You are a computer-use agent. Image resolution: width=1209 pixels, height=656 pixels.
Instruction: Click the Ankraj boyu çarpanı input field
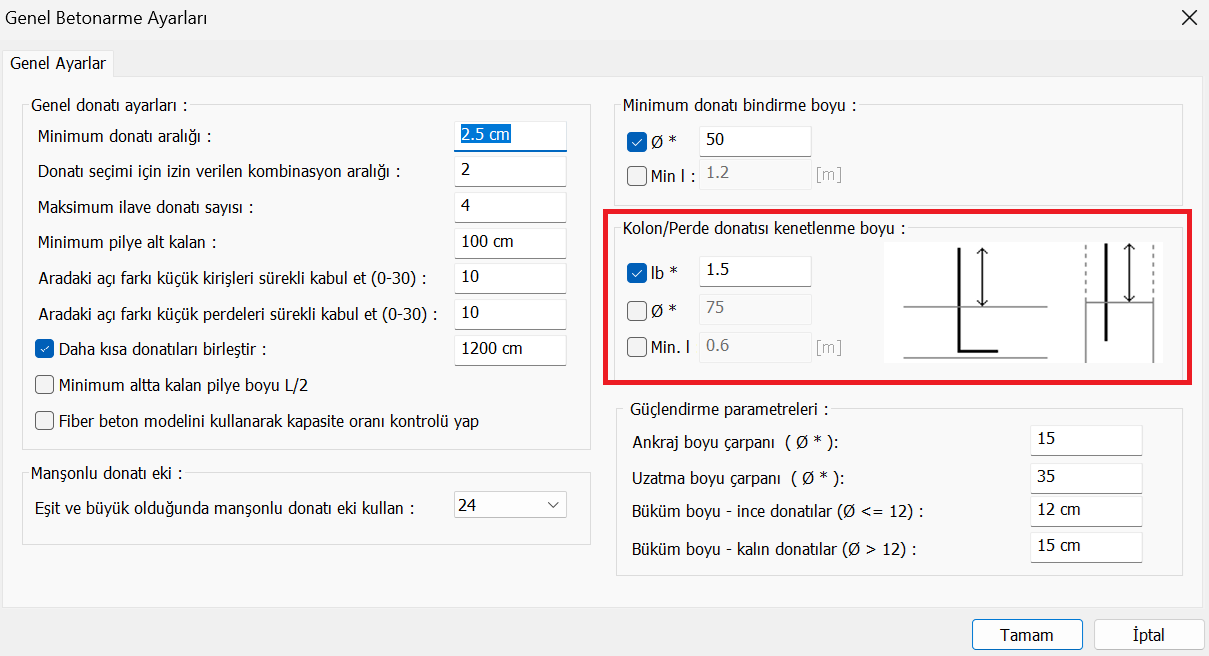(x=1085, y=439)
